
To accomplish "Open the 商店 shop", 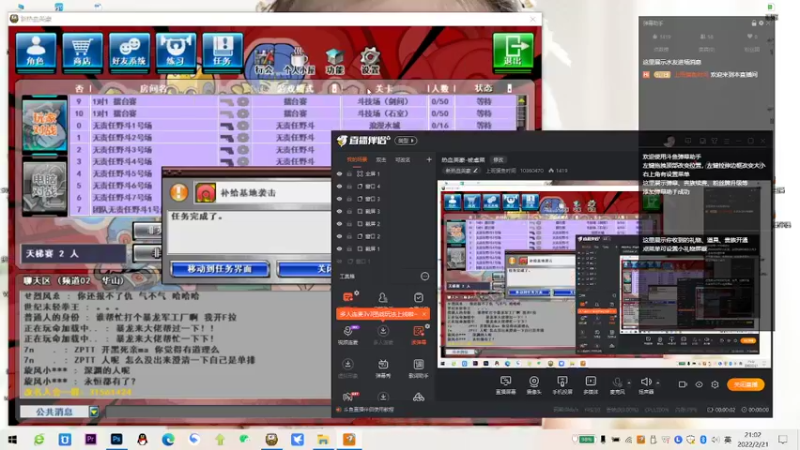I will coord(82,51).
